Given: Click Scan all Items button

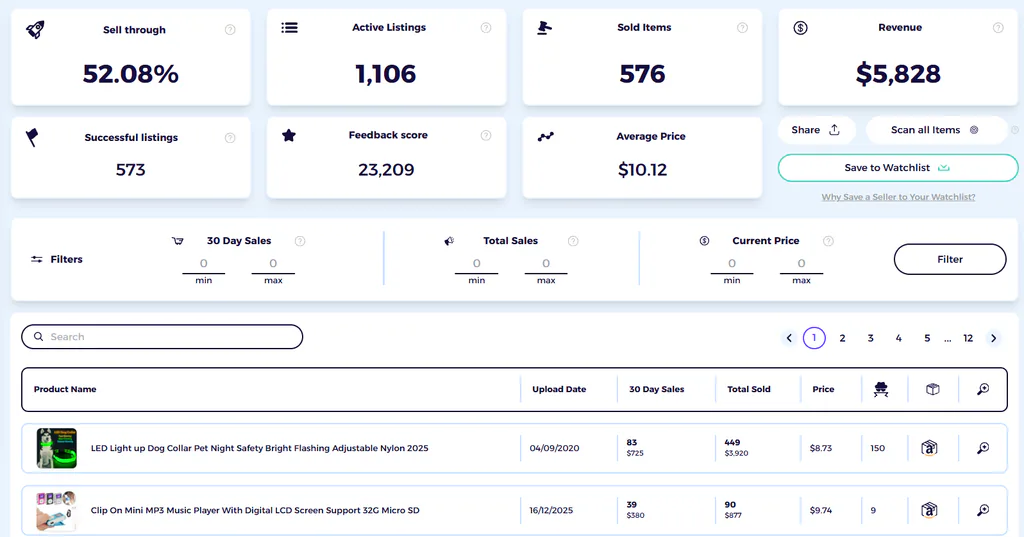Looking at the screenshot, I should (x=936, y=130).
